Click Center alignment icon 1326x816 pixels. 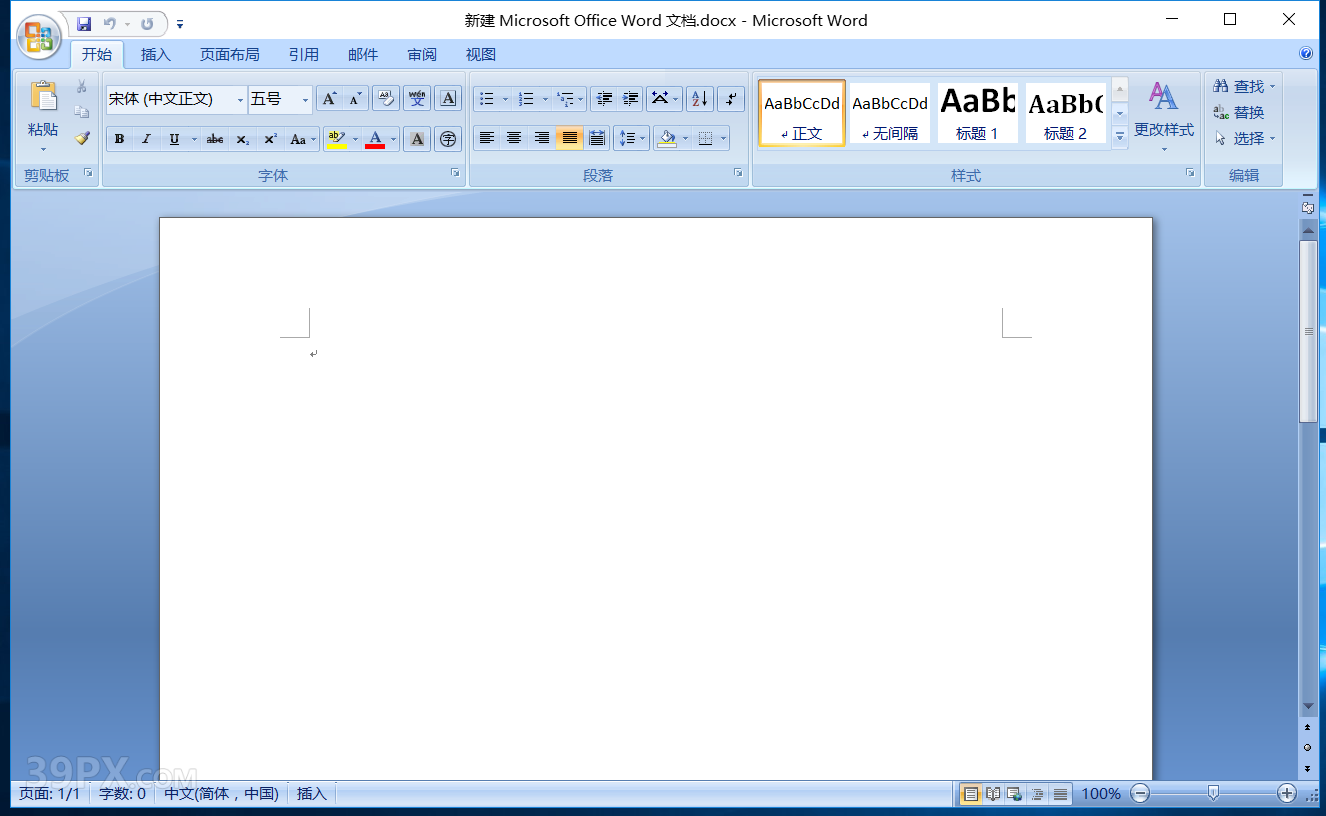pos(514,138)
